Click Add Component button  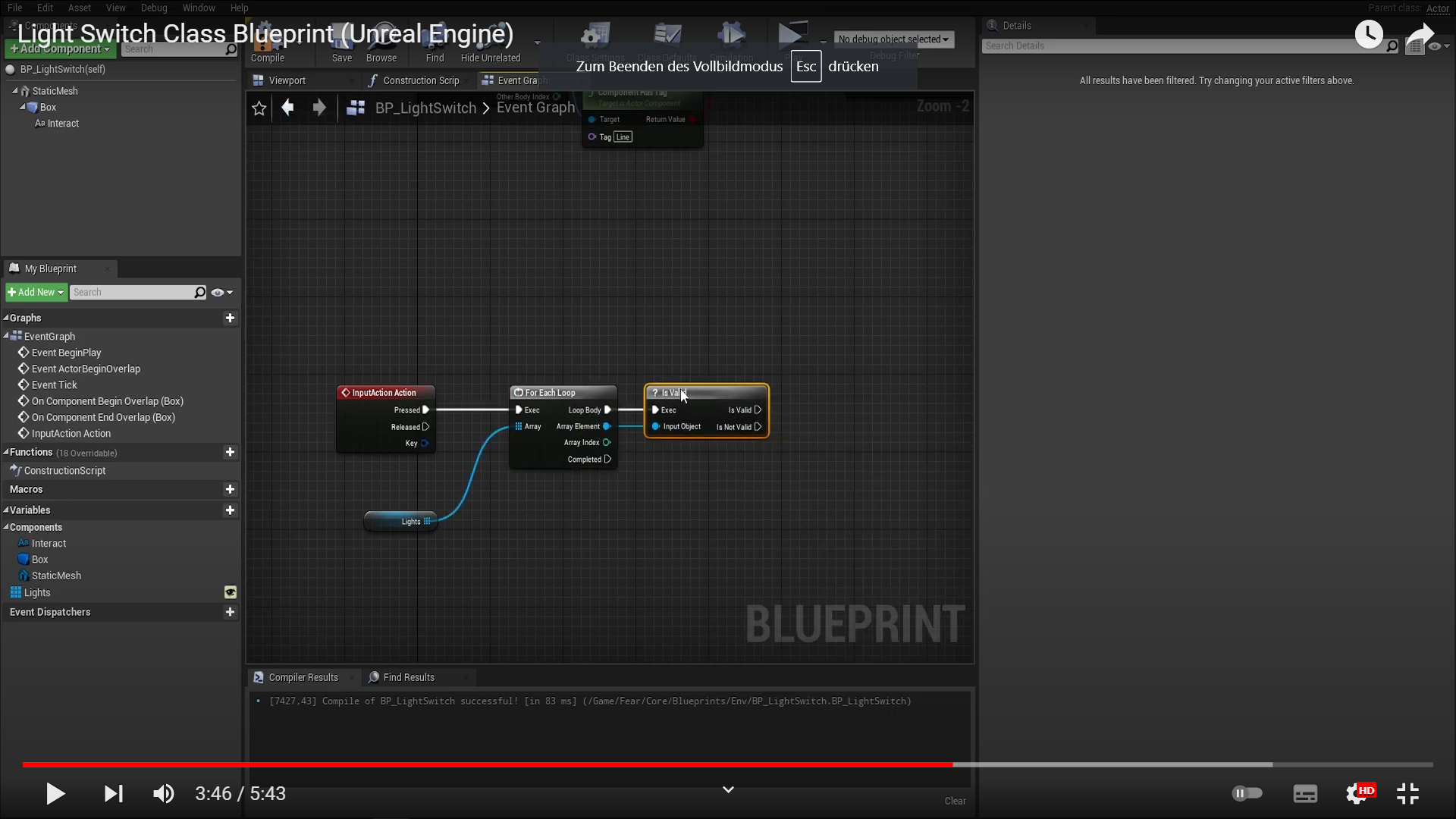pos(60,49)
